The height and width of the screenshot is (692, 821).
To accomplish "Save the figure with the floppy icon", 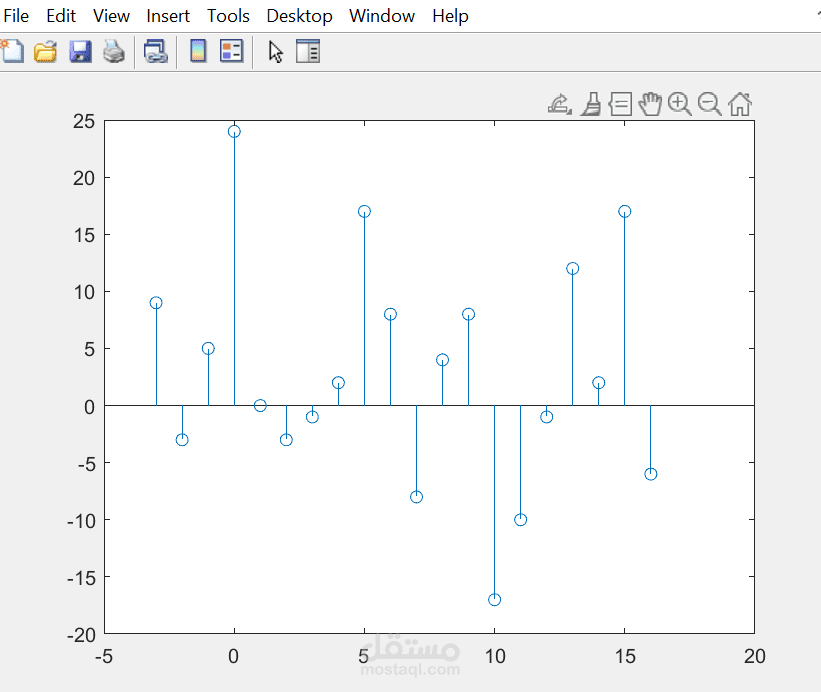I will [x=80, y=51].
